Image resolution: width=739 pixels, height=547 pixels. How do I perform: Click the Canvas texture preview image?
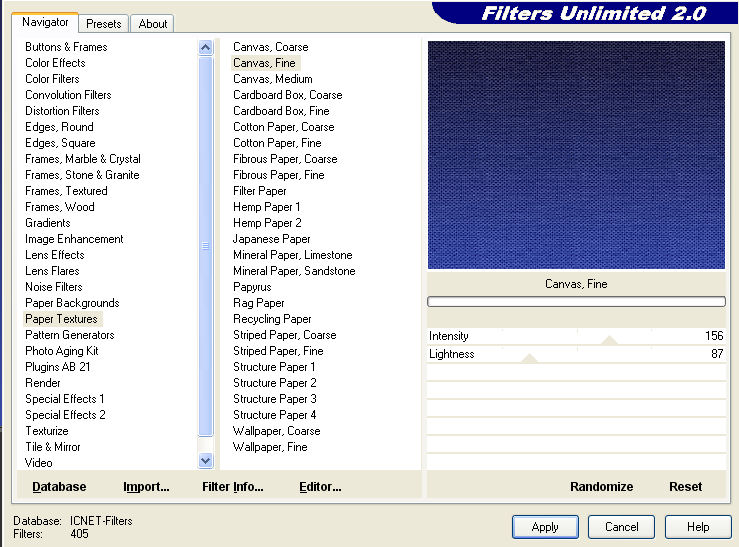[x=576, y=155]
